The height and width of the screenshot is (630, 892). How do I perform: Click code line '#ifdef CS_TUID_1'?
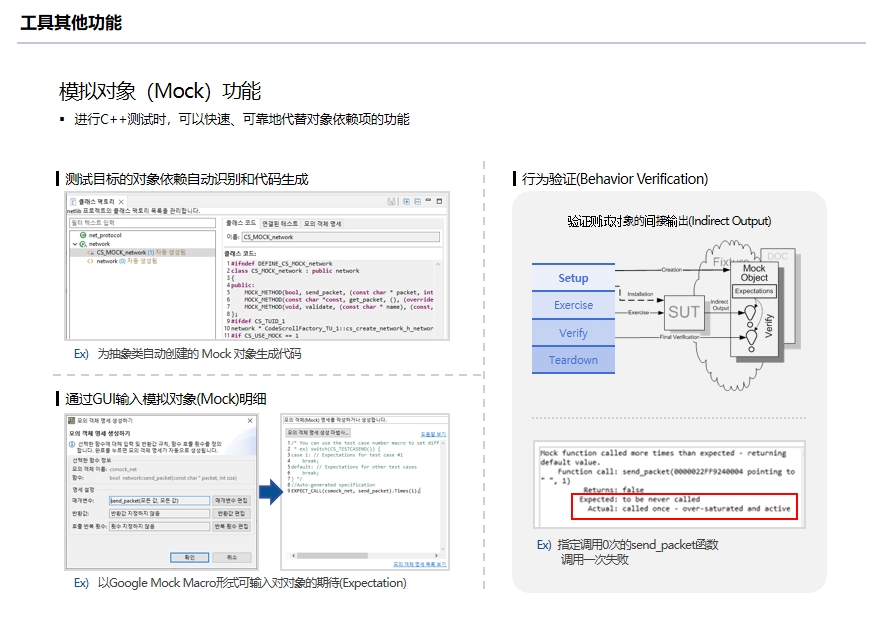258,321
